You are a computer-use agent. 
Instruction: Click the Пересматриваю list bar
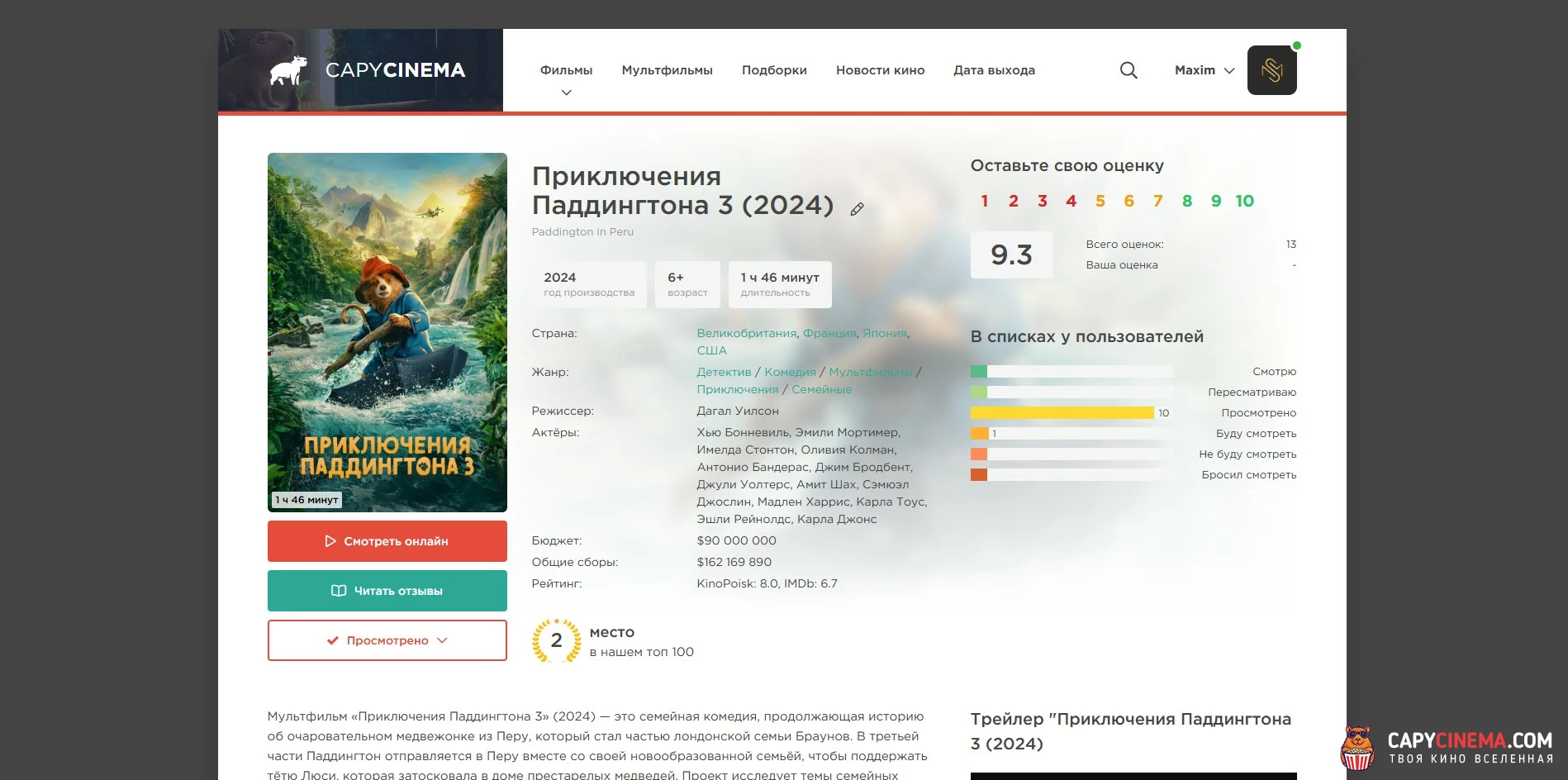(979, 392)
